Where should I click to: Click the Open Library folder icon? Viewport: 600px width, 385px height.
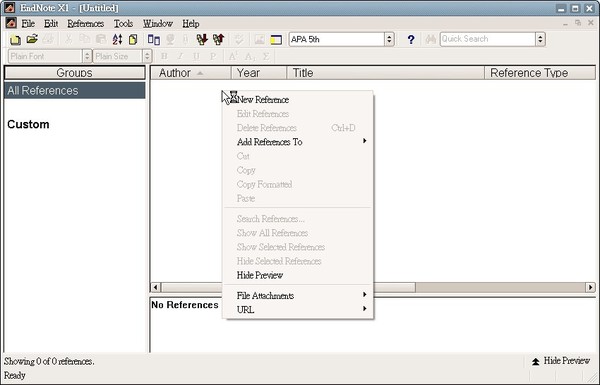pyautogui.click(x=32, y=39)
